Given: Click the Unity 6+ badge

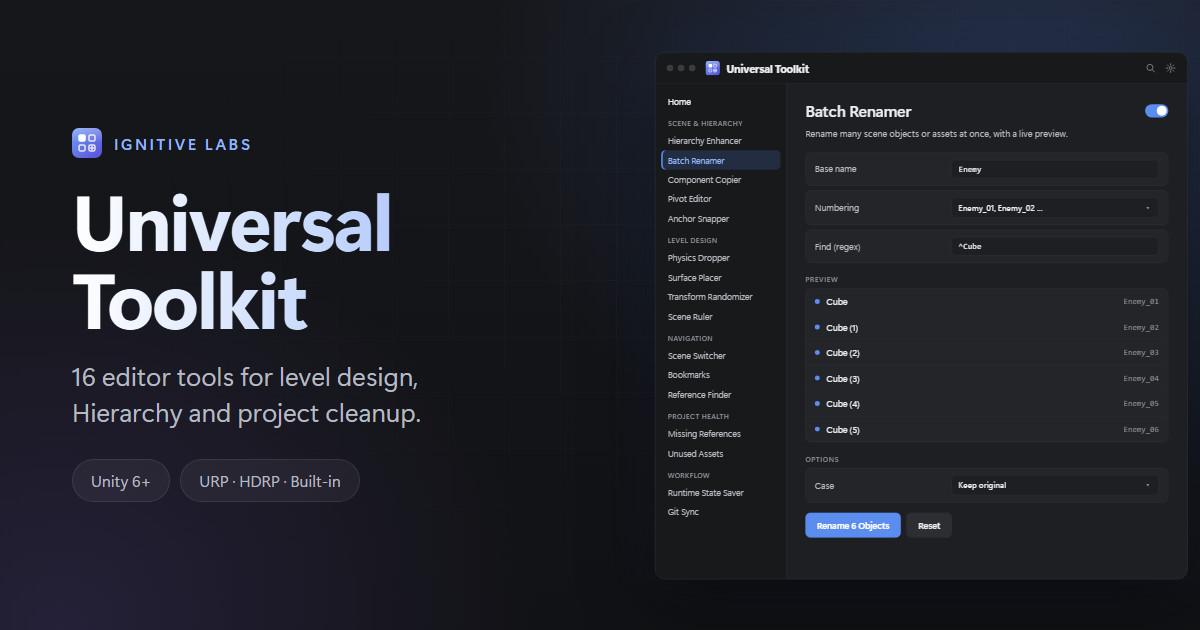Looking at the screenshot, I should tap(121, 481).
